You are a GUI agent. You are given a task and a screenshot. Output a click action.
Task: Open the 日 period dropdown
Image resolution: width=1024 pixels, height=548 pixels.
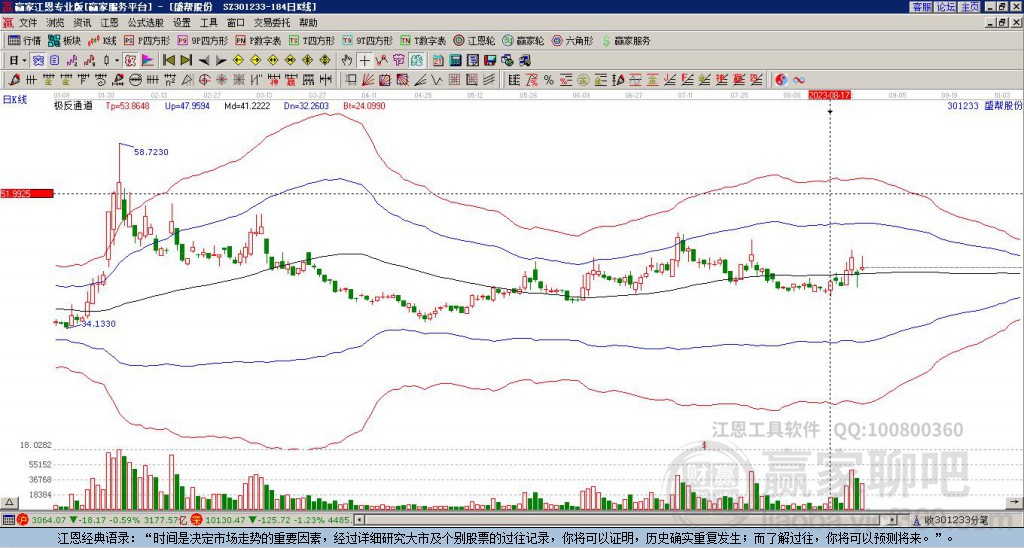click(x=18, y=61)
